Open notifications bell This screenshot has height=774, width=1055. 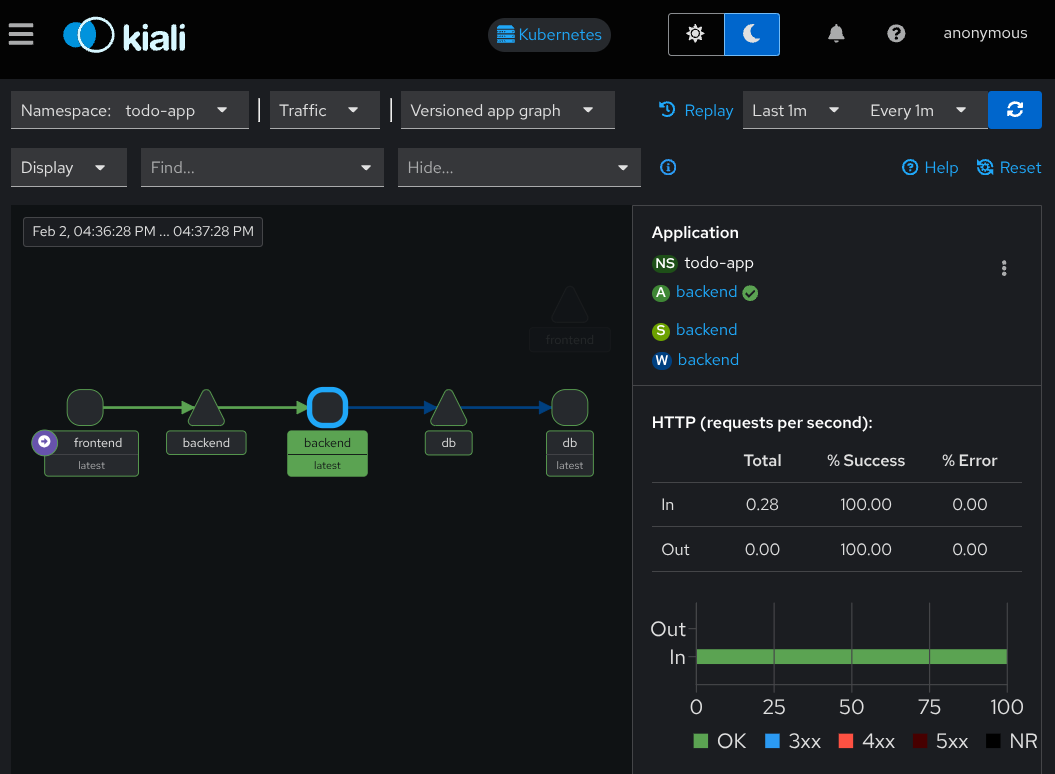pyautogui.click(x=836, y=34)
